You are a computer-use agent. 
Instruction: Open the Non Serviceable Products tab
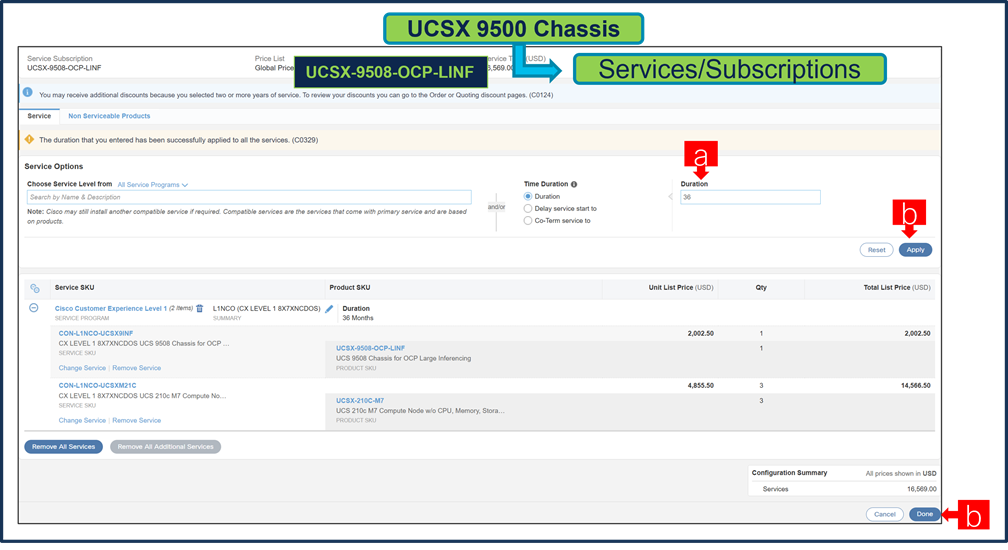109,116
